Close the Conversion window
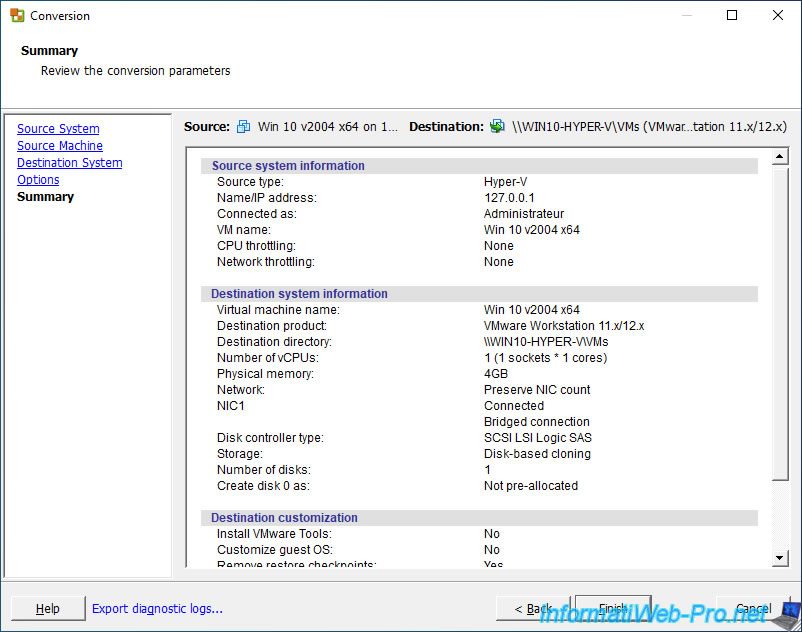802x632 pixels. [778, 15]
